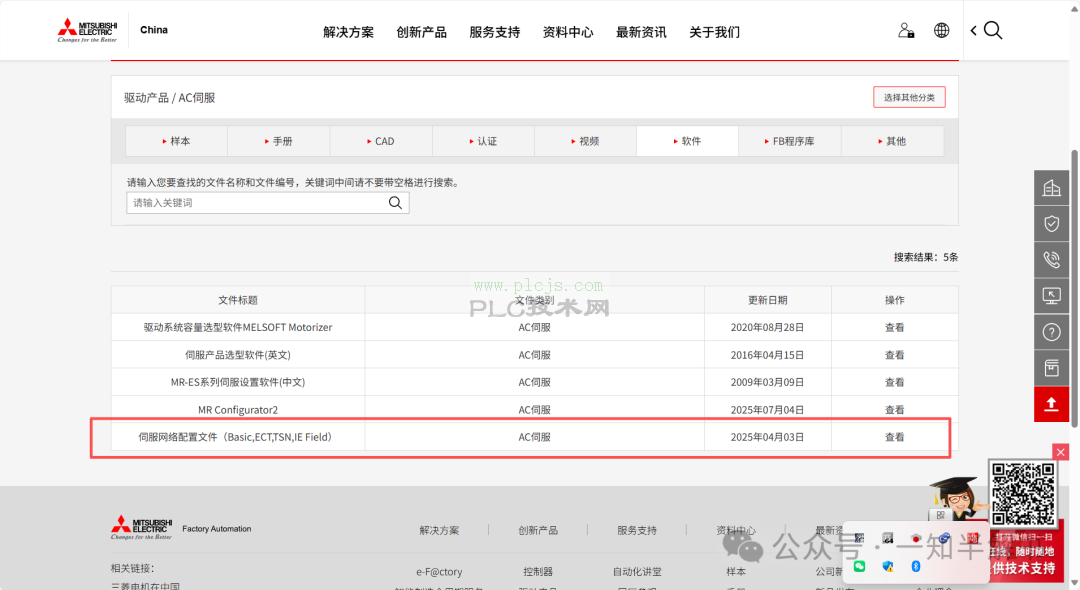Open footer link 控制器
1080x590 pixels.
[x=538, y=571]
